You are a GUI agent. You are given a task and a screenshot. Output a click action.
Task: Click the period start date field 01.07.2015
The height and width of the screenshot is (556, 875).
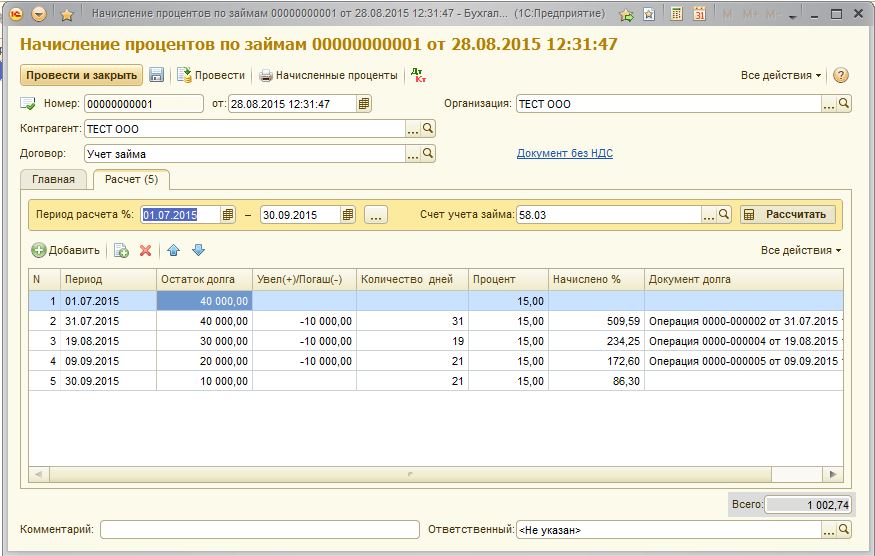point(181,215)
